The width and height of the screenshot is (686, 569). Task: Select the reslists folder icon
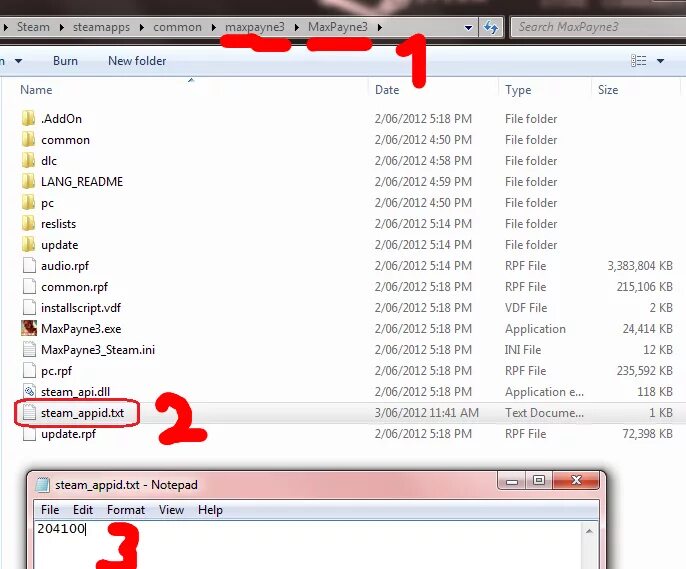(x=28, y=223)
